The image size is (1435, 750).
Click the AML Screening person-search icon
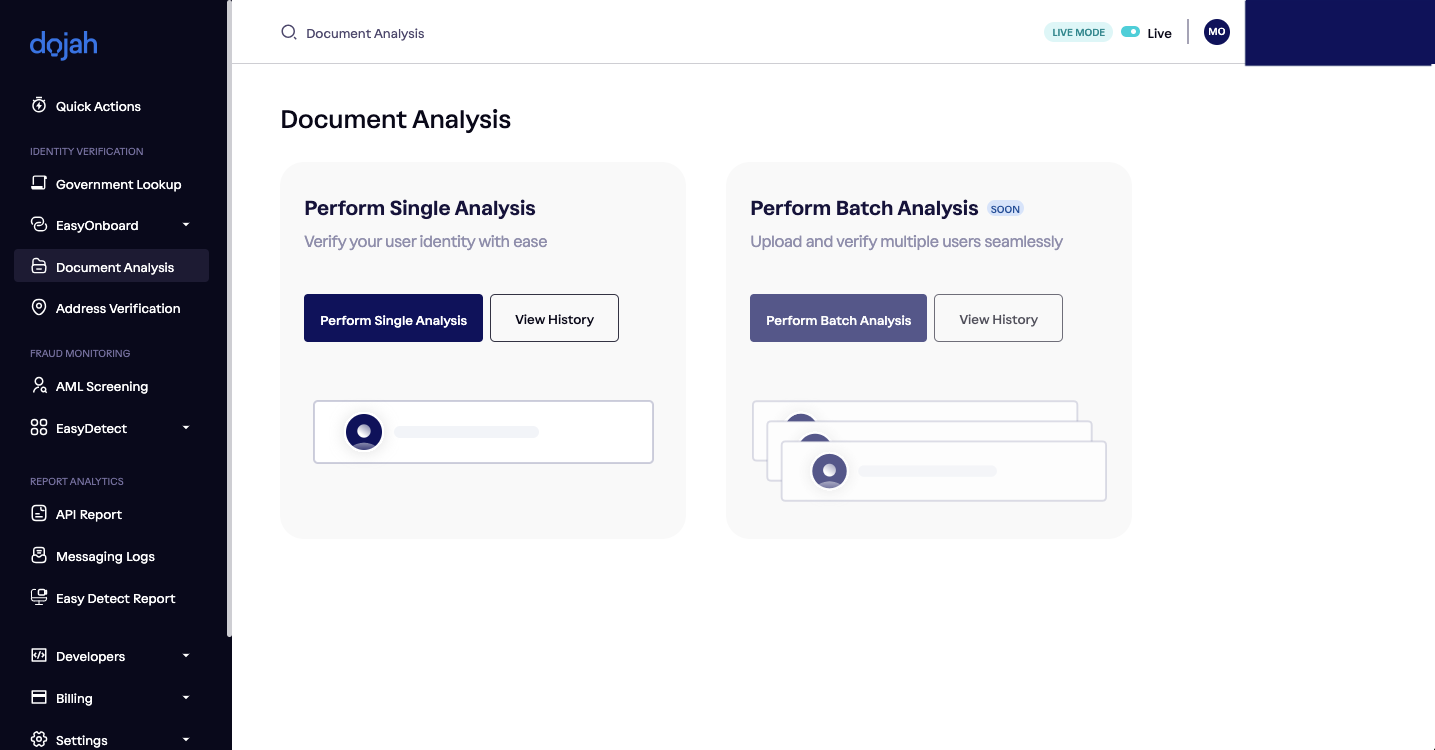[39, 385]
